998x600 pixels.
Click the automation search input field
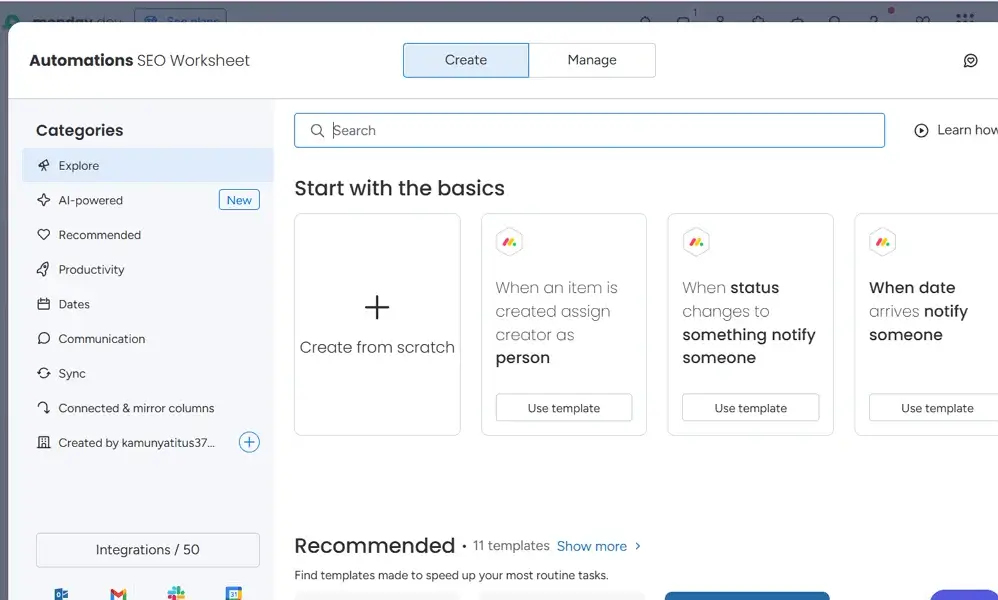coord(589,130)
